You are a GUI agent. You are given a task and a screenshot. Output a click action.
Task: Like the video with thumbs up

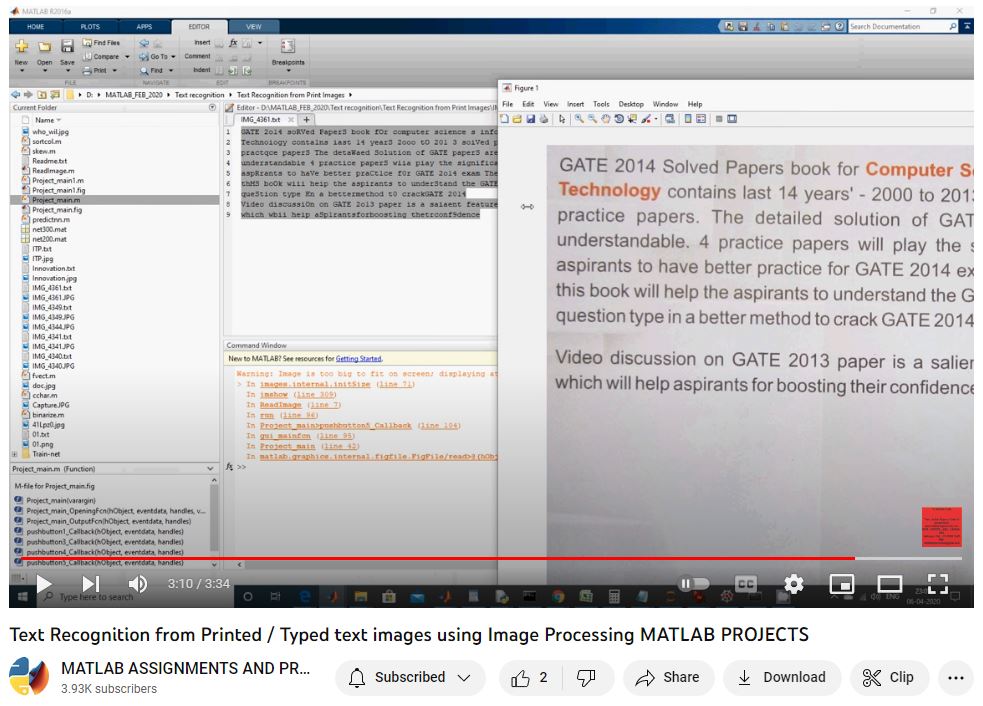(x=529, y=677)
